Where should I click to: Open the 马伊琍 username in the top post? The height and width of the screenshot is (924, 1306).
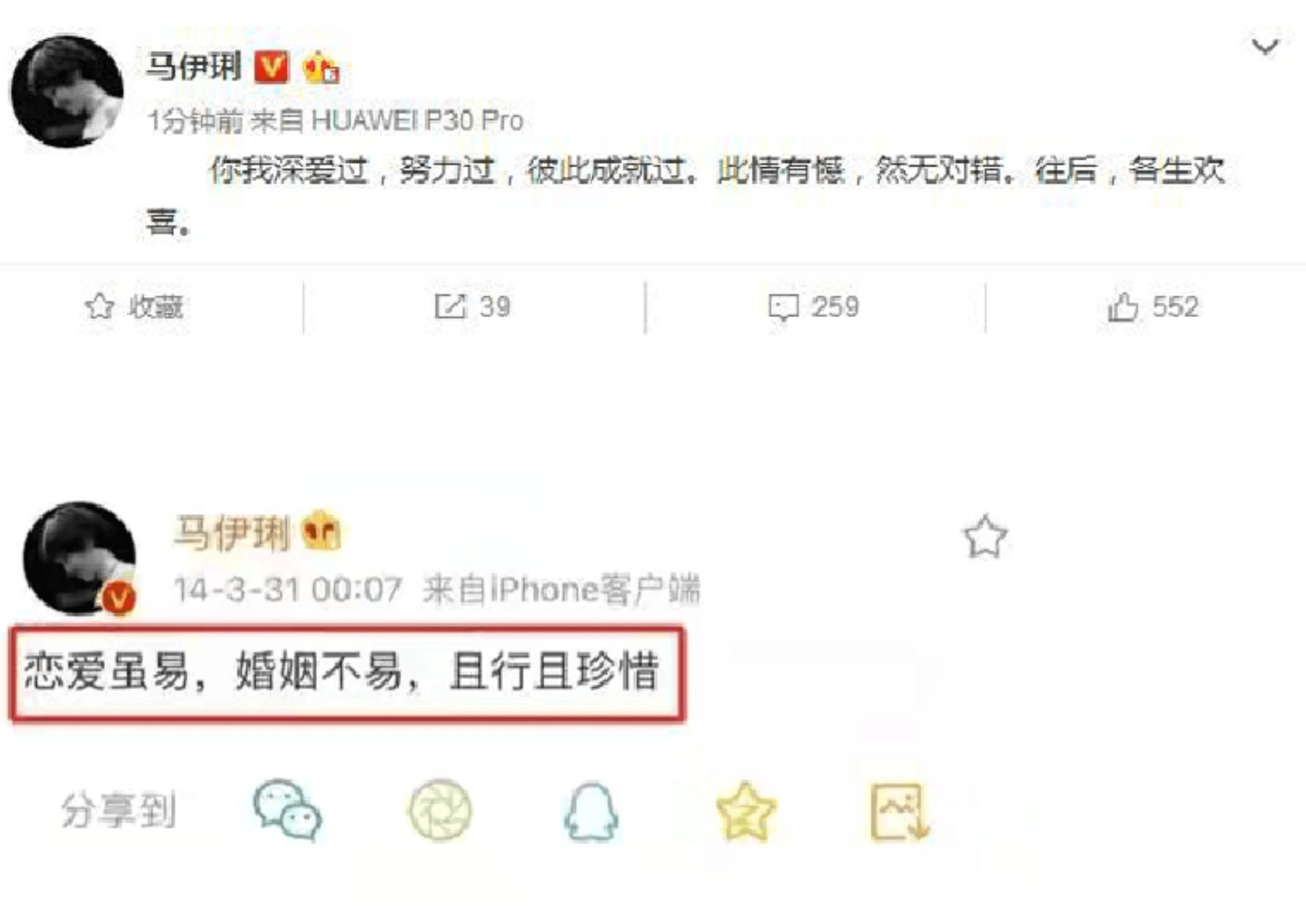(194, 66)
